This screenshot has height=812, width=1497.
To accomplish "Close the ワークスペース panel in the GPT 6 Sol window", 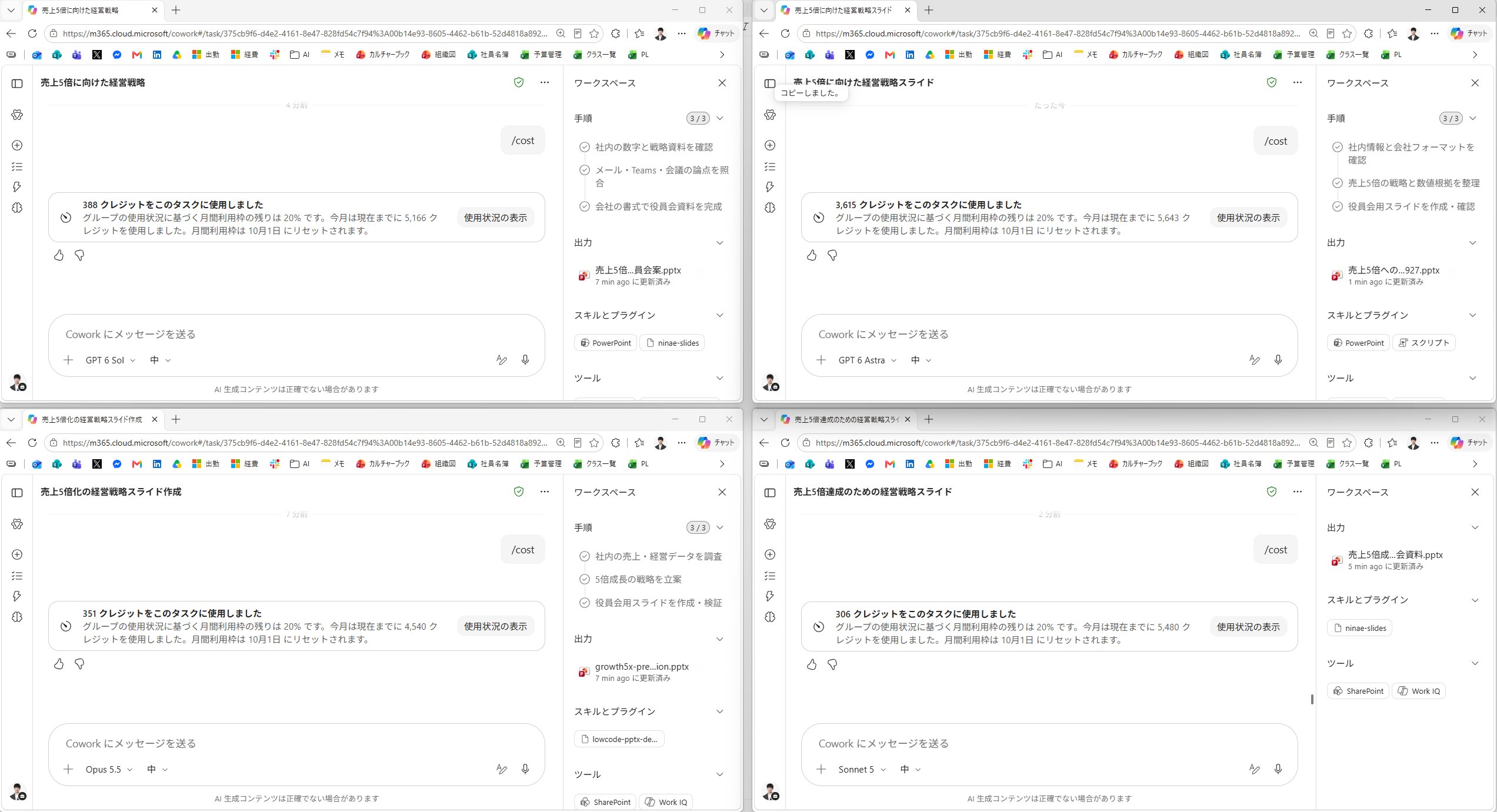I will [x=722, y=83].
